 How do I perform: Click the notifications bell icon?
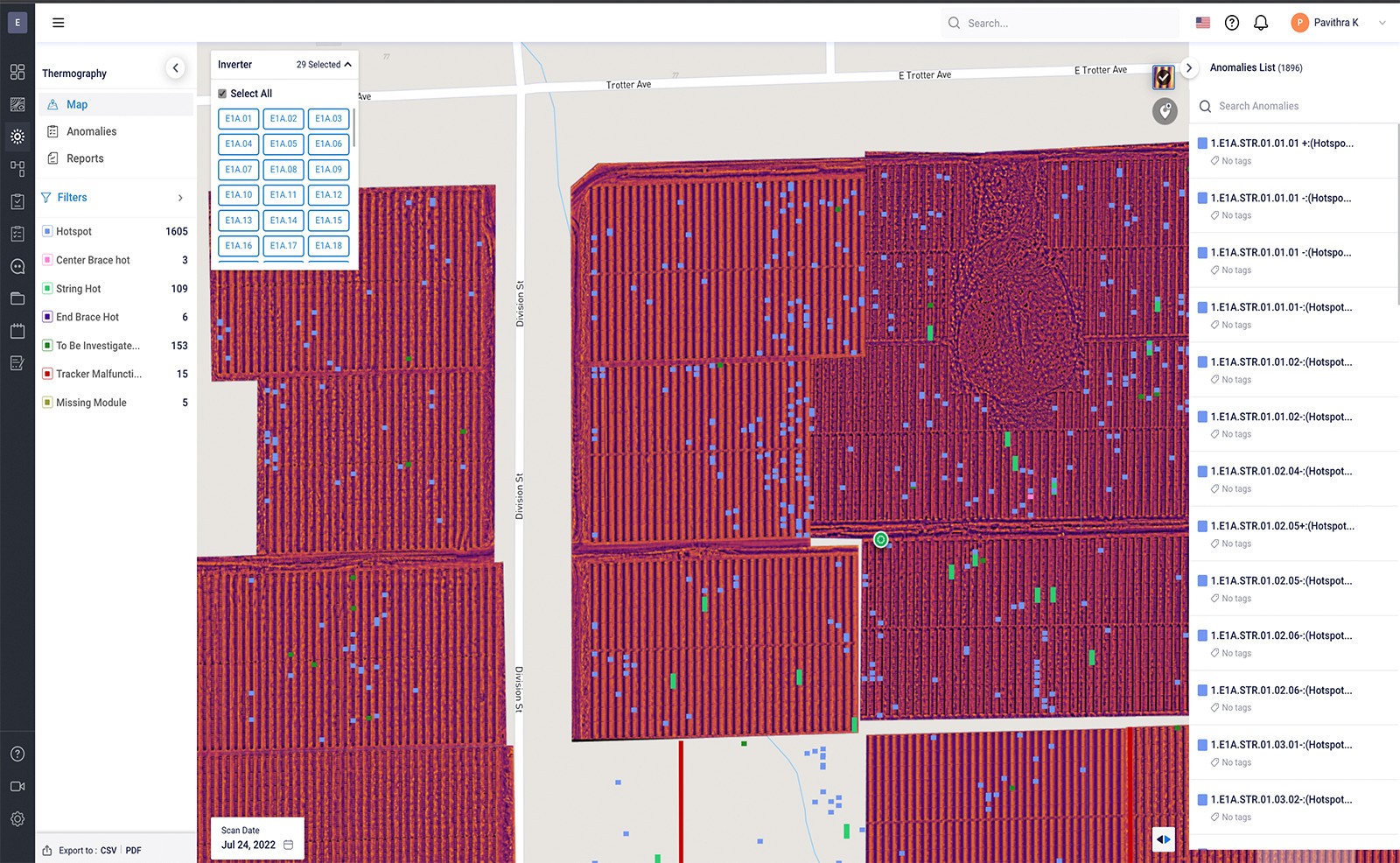(1261, 23)
